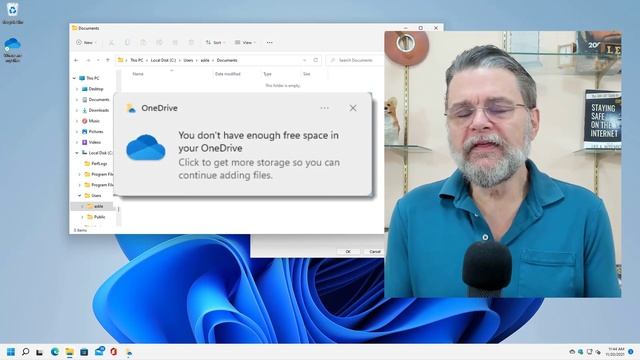Image resolution: width=640 pixels, height=360 pixels.
Task: Expand the Public folder tree node
Action: [x=82, y=217]
